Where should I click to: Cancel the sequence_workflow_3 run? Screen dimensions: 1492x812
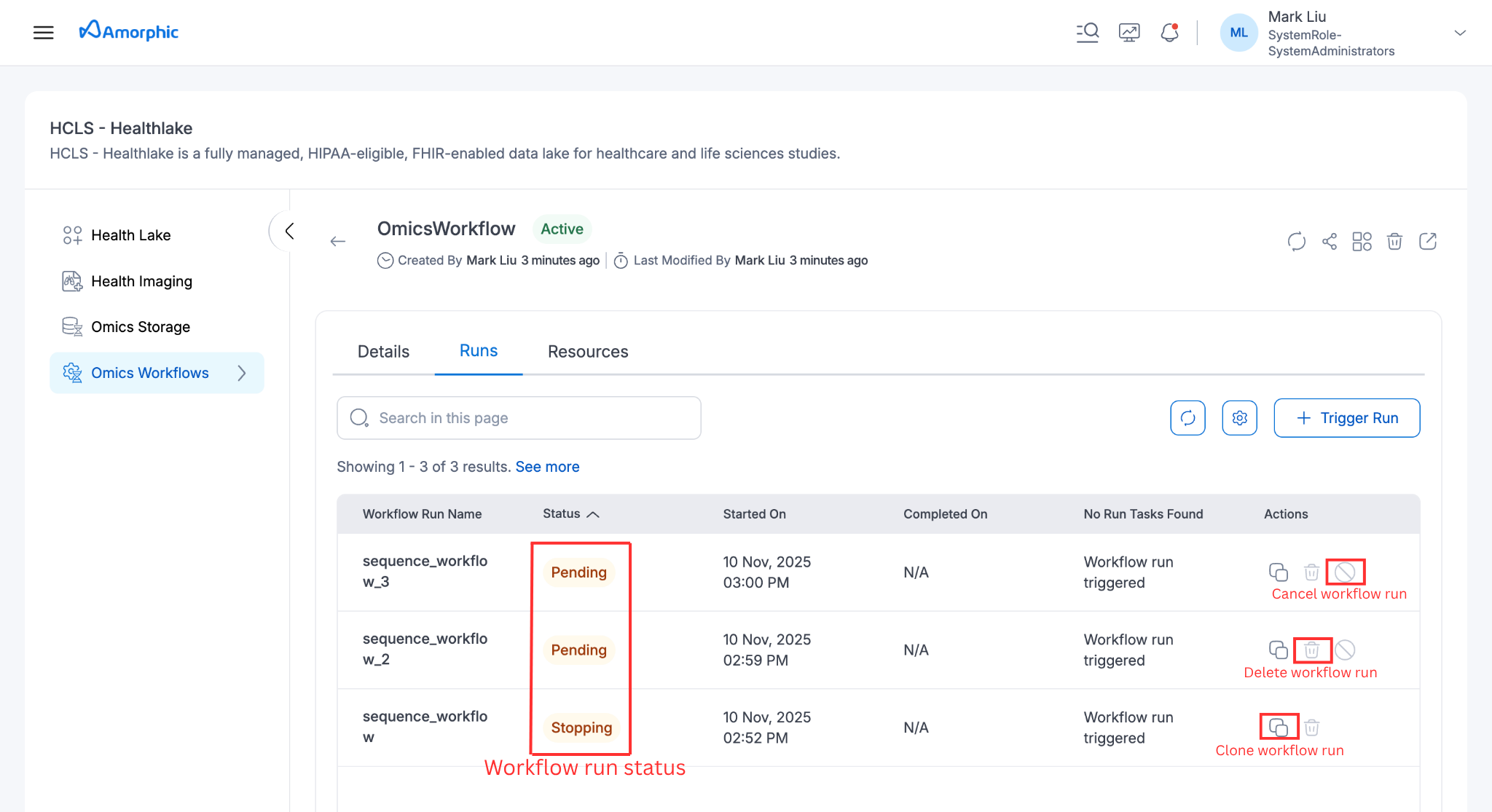pyautogui.click(x=1345, y=572)
